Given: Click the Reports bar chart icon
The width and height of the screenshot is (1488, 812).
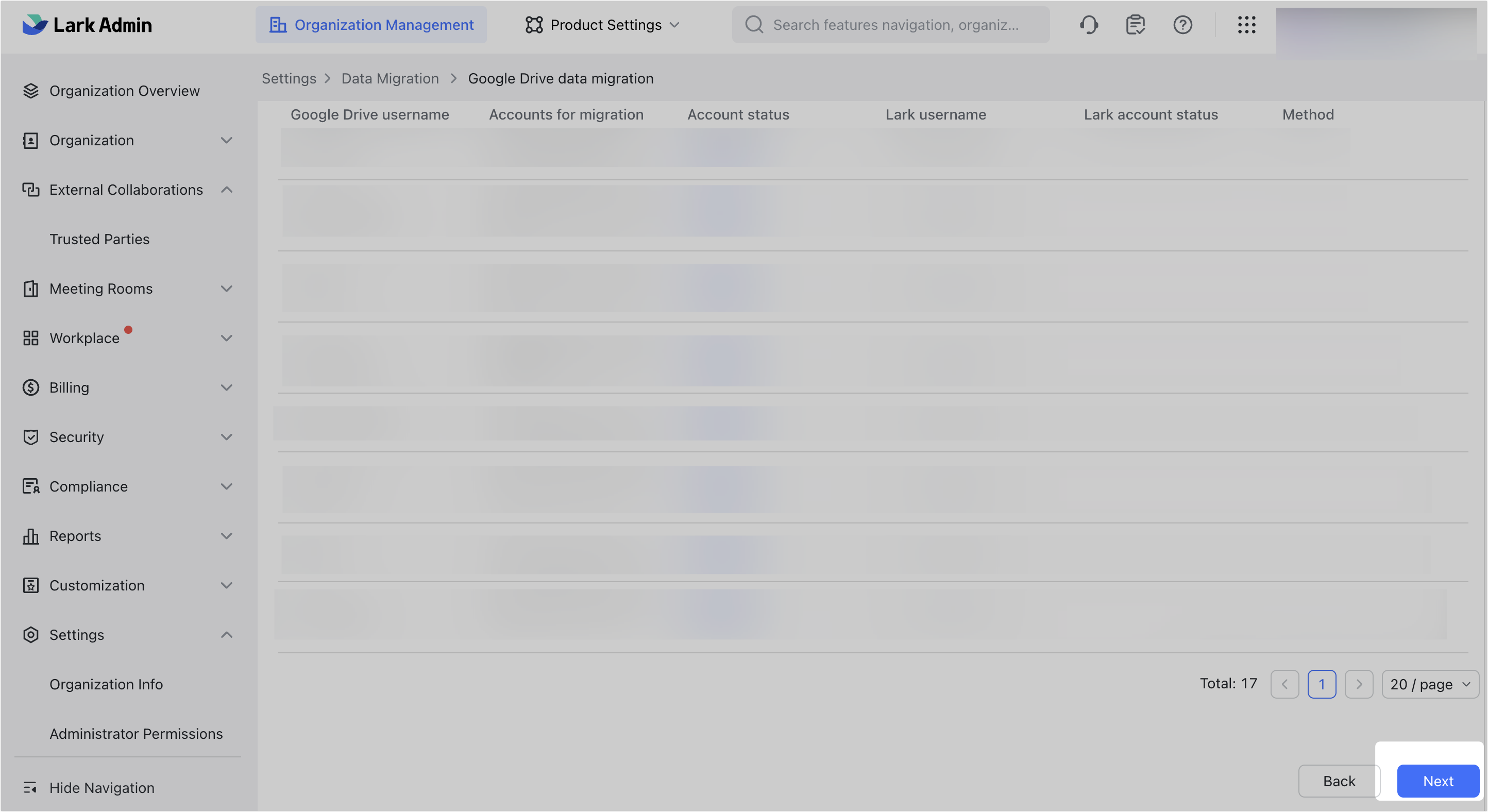Looking at the screenshot, I should 30,536.
